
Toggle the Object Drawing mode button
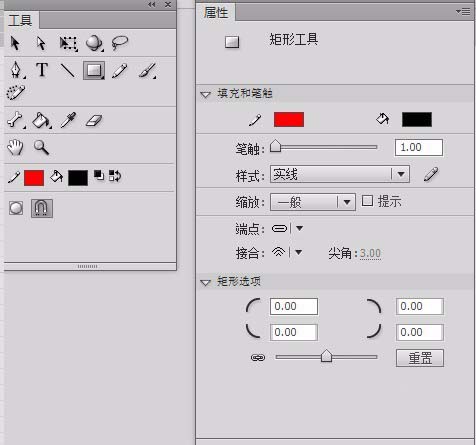pos(16,208)
